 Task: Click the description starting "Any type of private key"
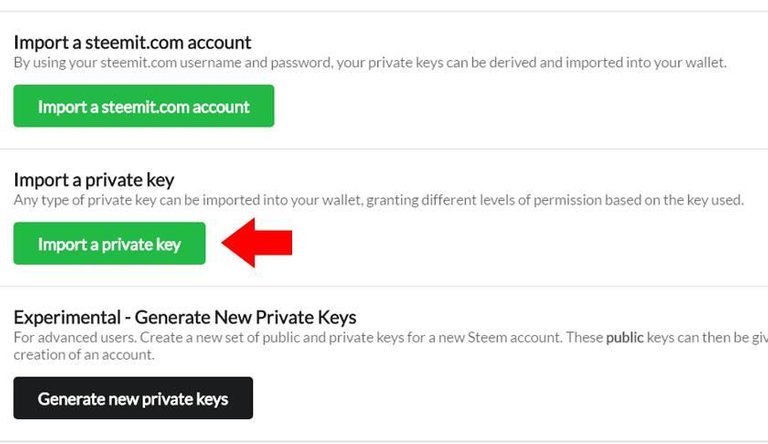point(378,200)
